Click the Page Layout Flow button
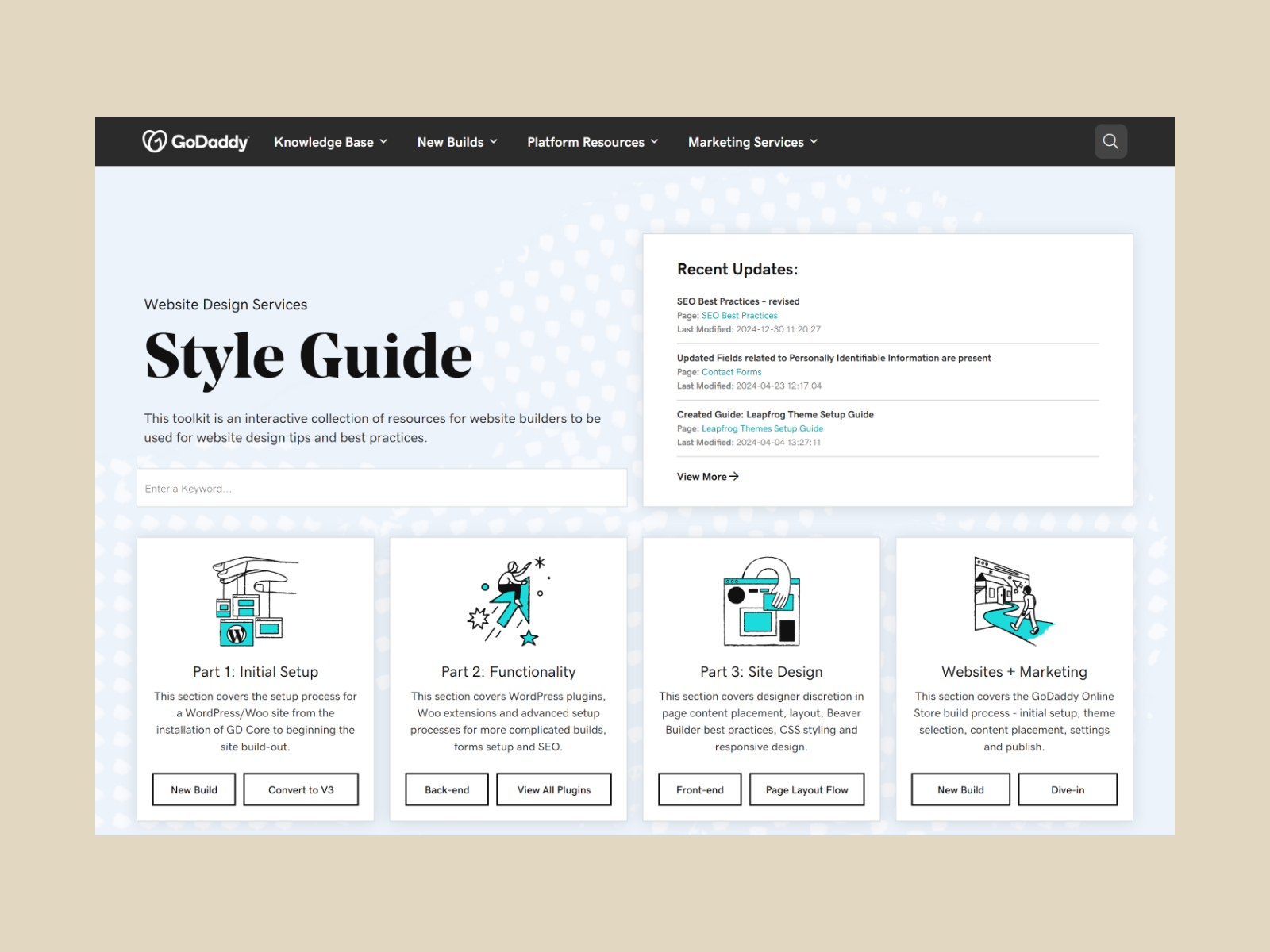Viewport: 1270px width, 952px height. click(x=807, y=789)
